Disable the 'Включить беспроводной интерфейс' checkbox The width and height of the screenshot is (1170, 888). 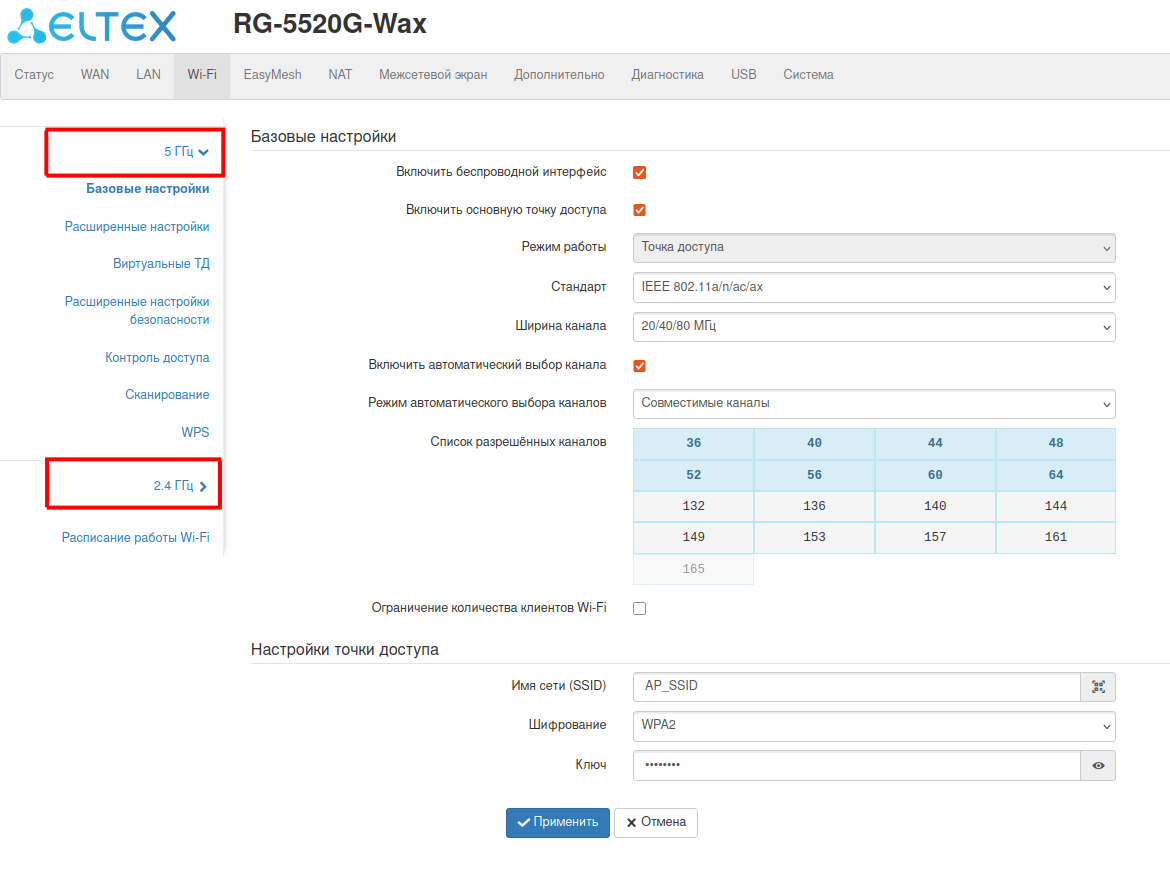tap(640, 172)
